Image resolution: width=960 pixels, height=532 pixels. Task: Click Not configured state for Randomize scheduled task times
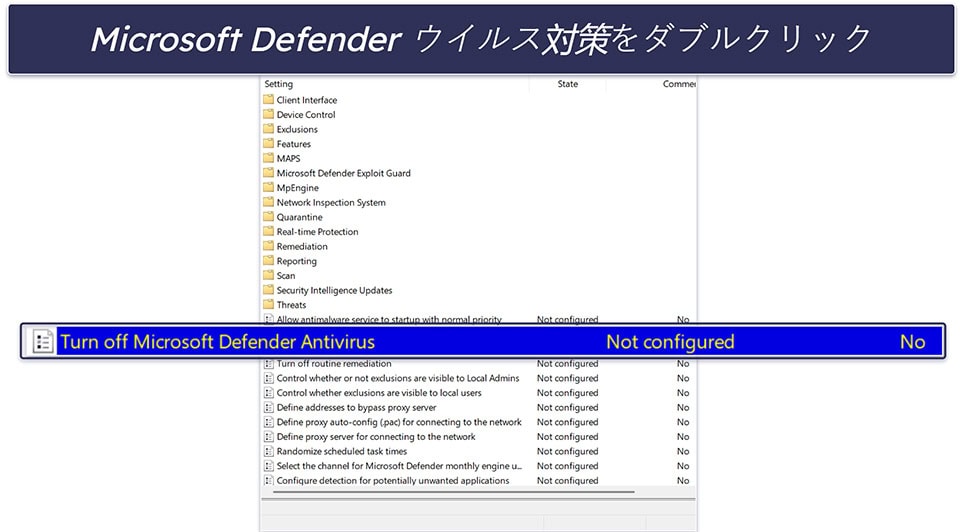tap(568, 452)
